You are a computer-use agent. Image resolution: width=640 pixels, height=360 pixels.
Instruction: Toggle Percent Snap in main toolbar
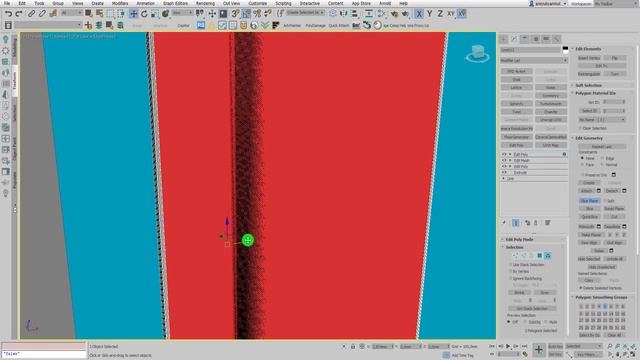point(257,14)
